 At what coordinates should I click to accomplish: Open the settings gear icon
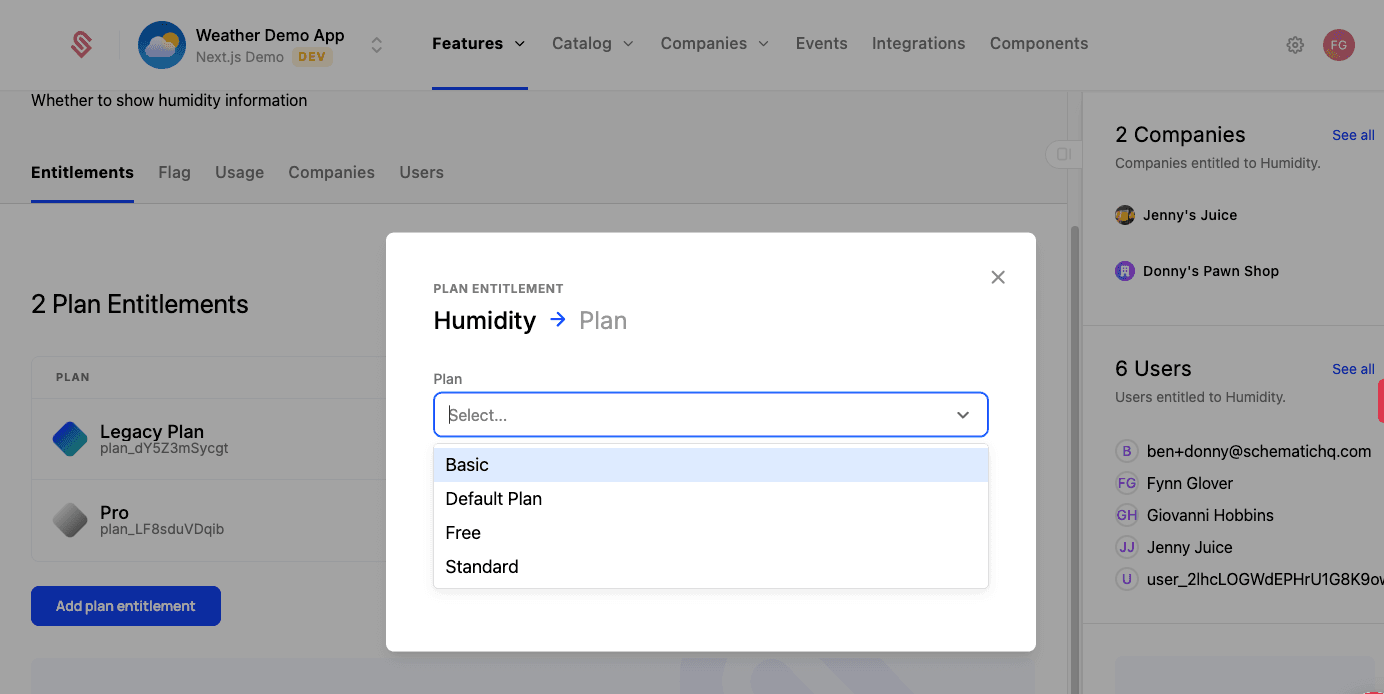pos(1295,45)
